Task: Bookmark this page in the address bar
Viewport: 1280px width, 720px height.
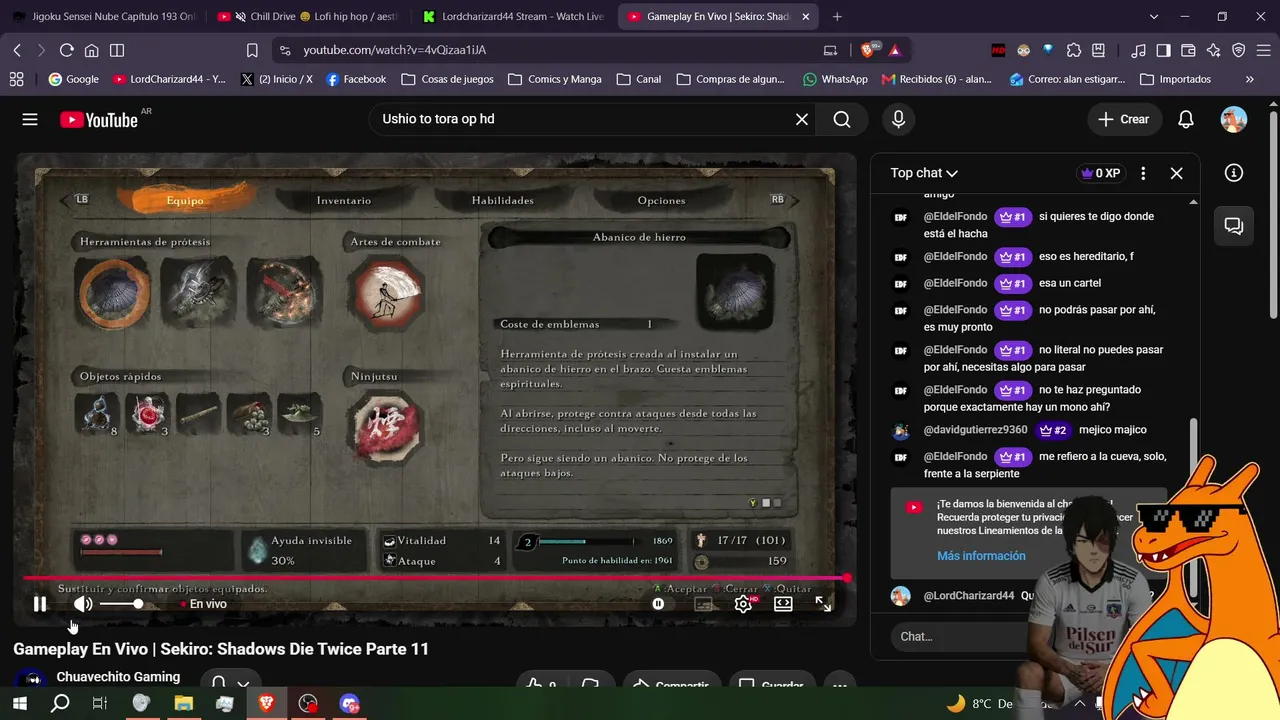Action: click(x=252, y=50)
